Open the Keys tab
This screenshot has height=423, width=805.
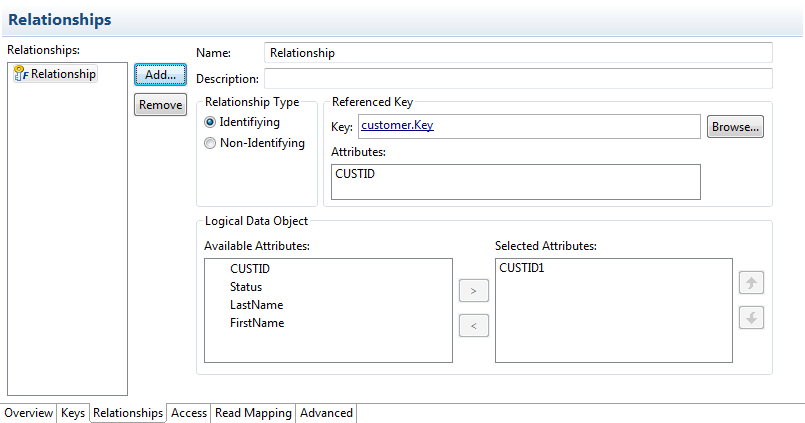pyautogui.click(x=73, y=413)
